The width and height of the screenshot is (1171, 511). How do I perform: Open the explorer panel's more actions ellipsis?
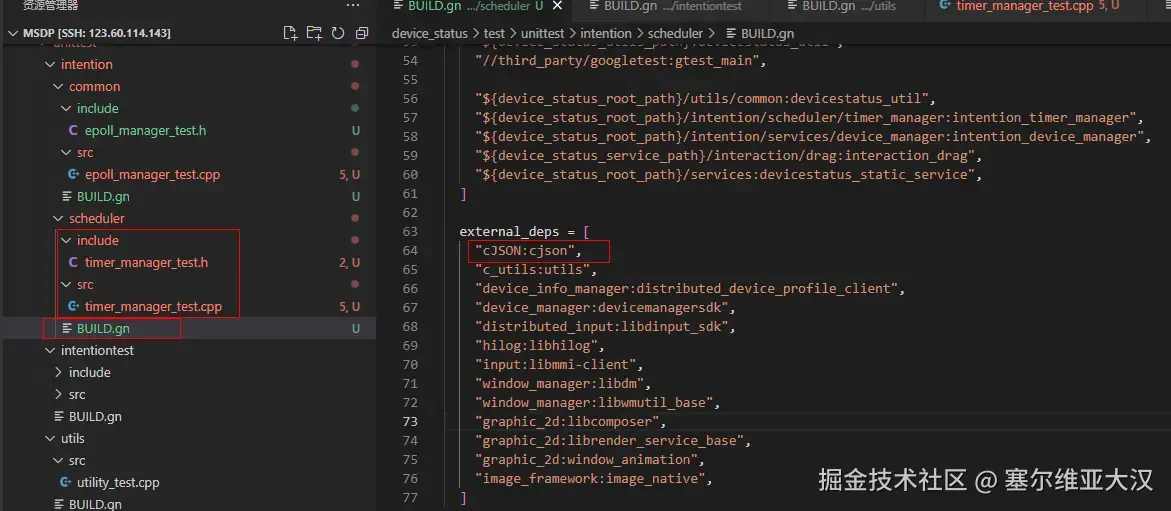352,6
